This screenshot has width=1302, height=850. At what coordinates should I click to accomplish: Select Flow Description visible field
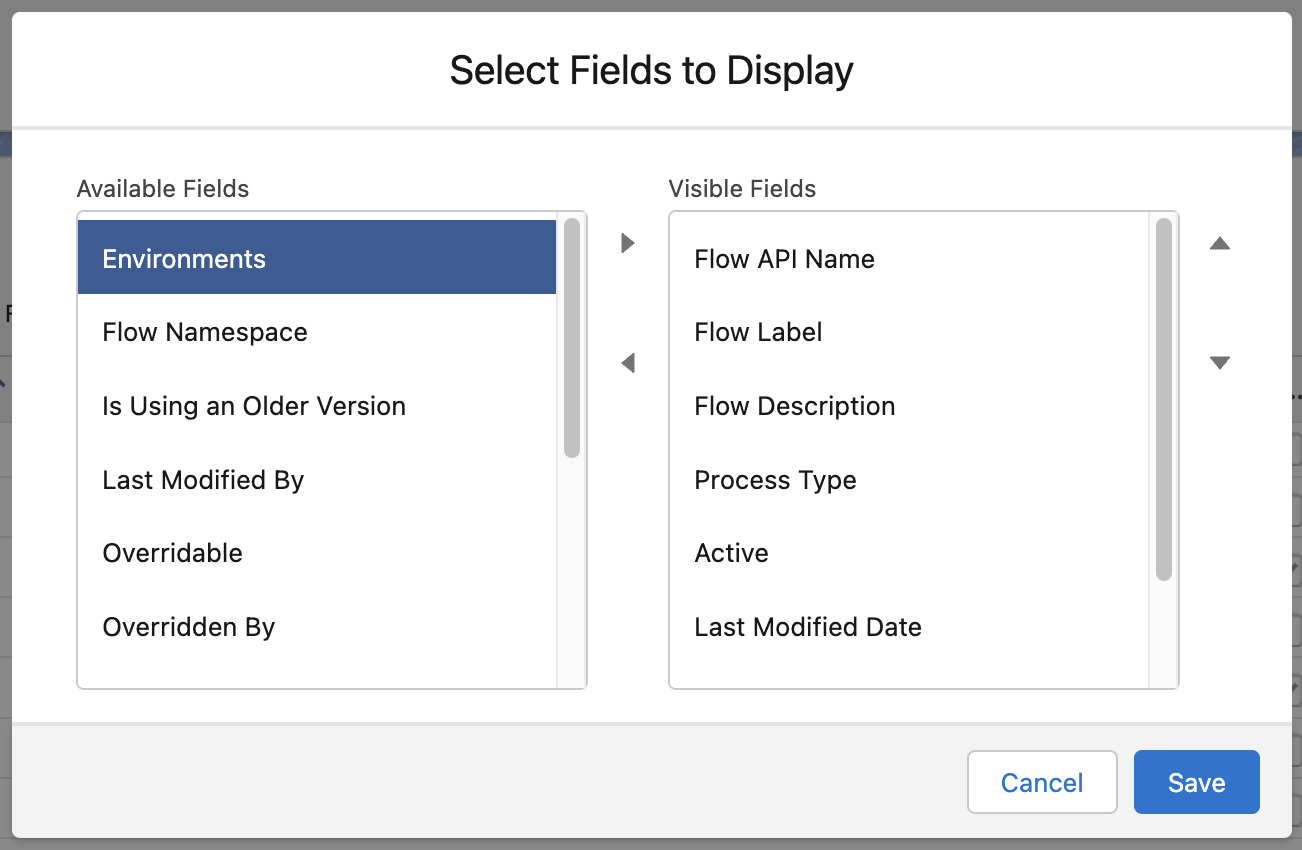coord(909,406)
